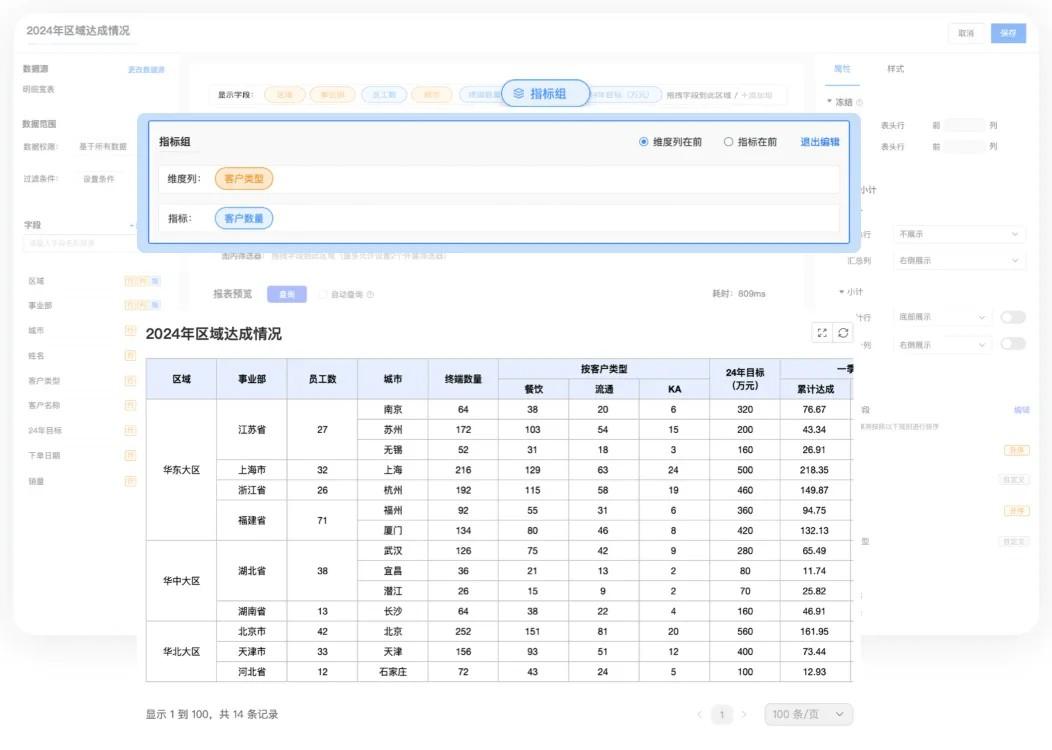Turn on the 底部展示 subtotal row toggle
This screenshot has width=1052, height=750.
[1013, 317]
